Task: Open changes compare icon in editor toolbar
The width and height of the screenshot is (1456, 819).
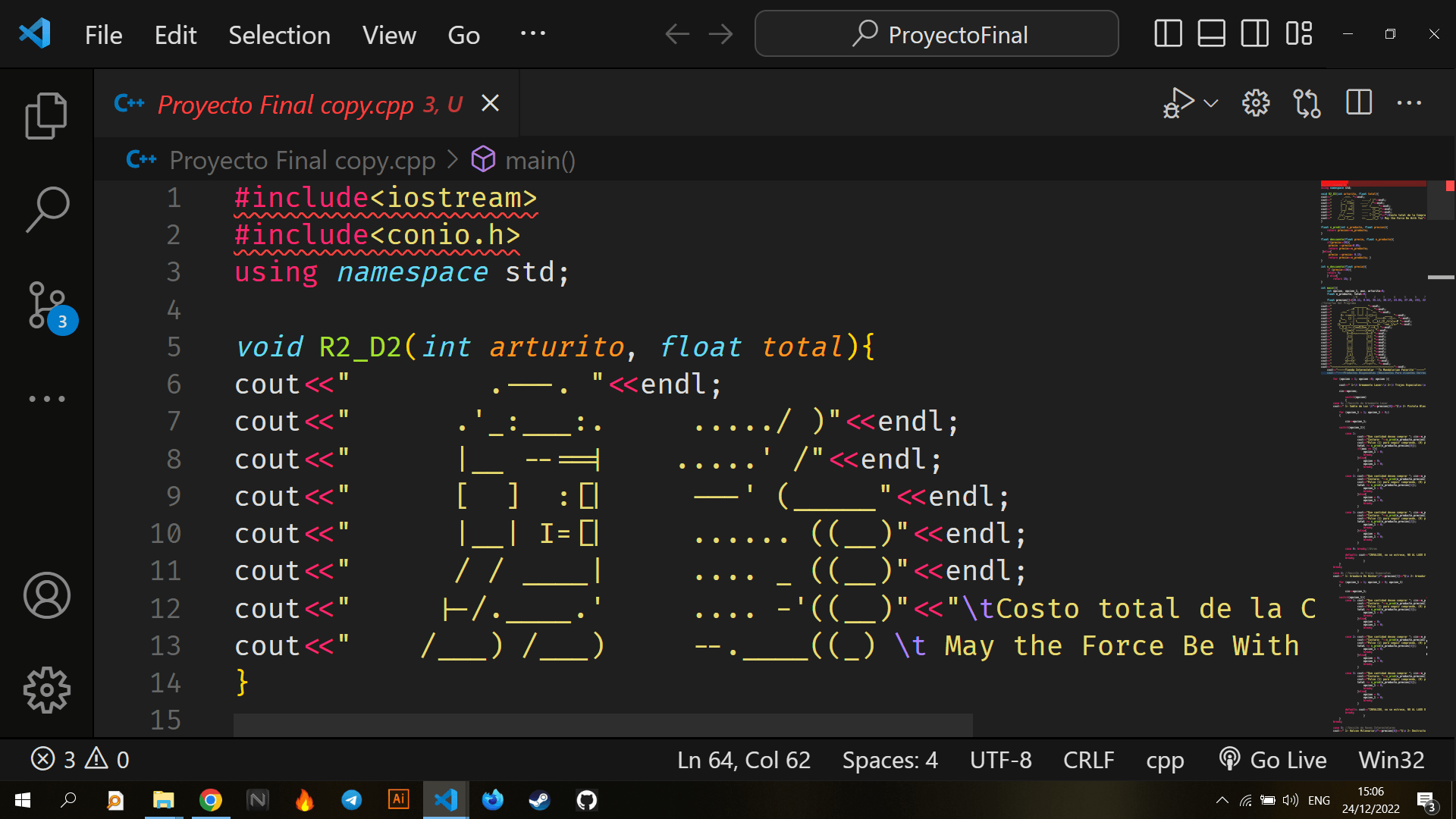Action: 1307,103
